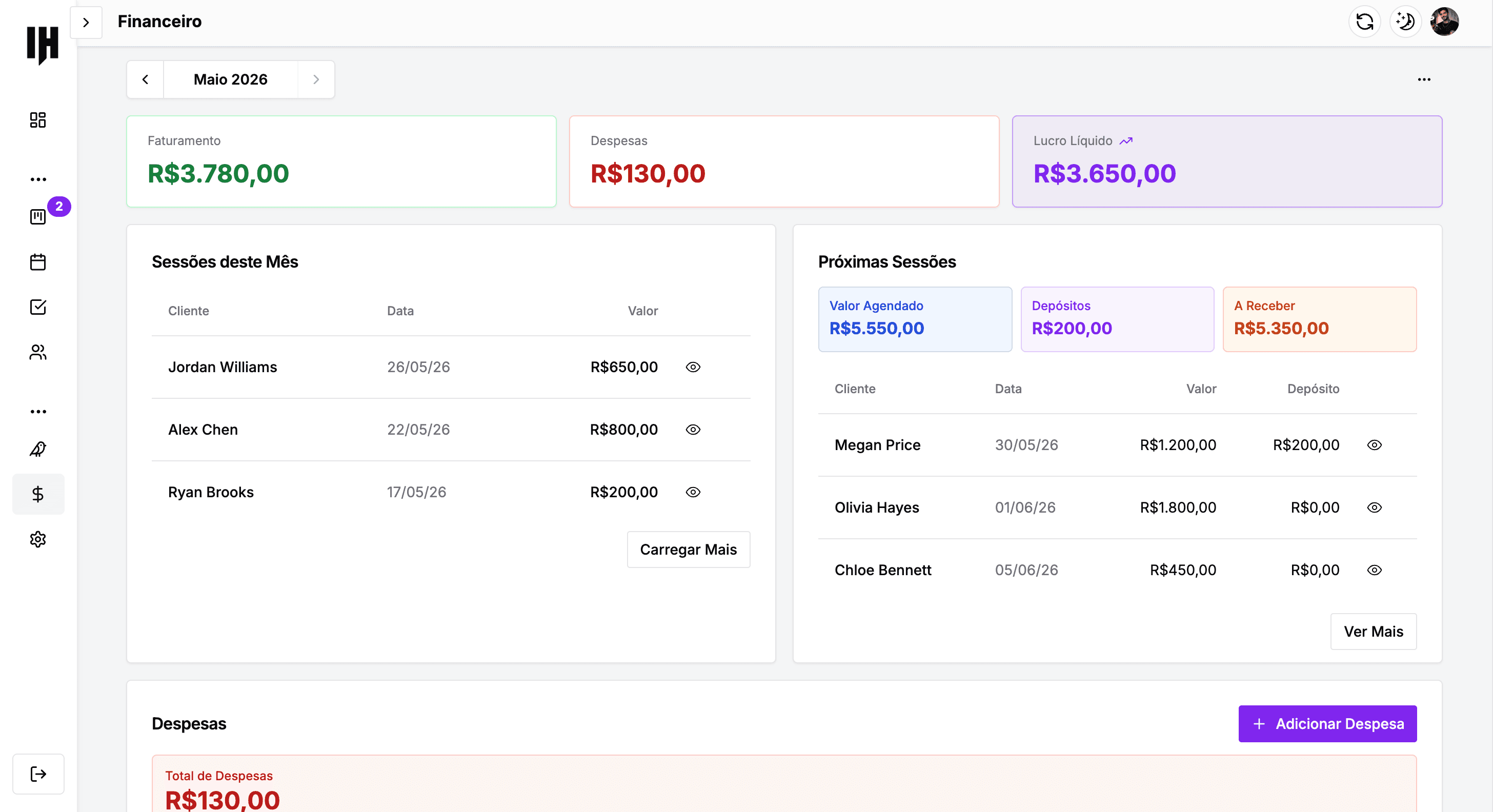Click the Despesas R$130,00 summary card
This screenshot has width=1493, height=812.
click(x=784, y=161)
